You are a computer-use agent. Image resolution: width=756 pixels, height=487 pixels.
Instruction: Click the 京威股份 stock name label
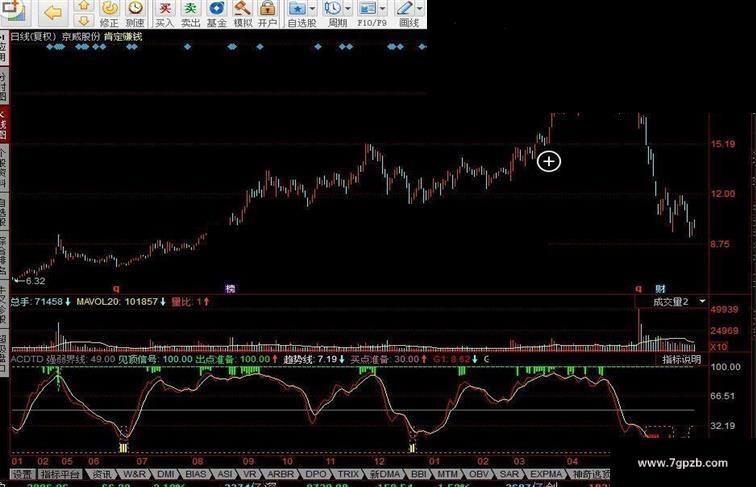pos(81,37)
